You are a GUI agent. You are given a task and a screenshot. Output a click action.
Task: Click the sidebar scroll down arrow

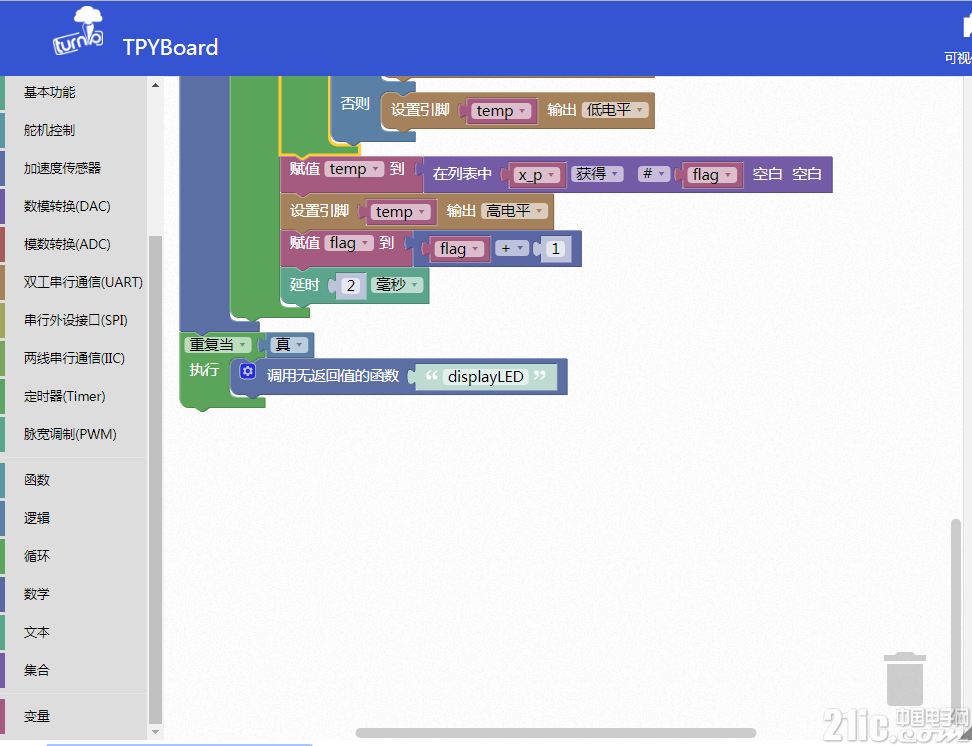coord(155,732)
